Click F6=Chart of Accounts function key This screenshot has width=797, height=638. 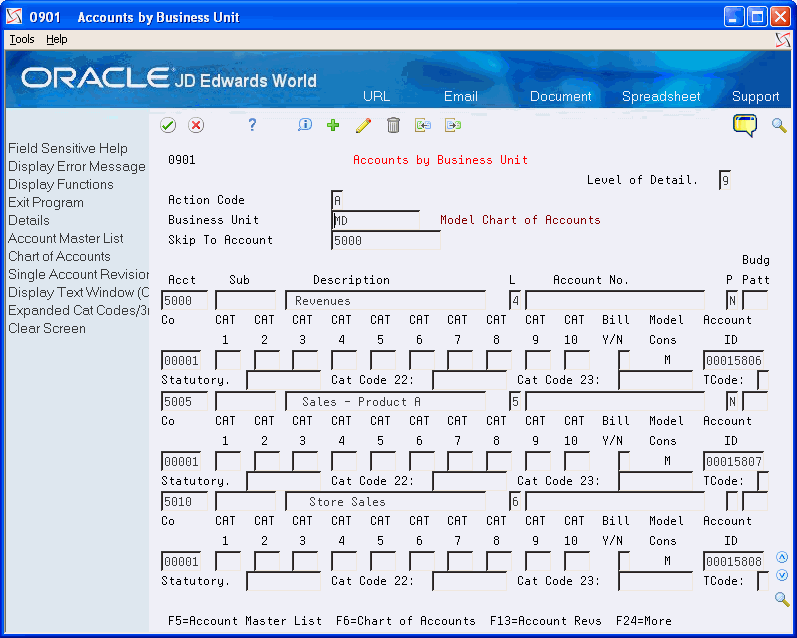click(x=406, y=621)
